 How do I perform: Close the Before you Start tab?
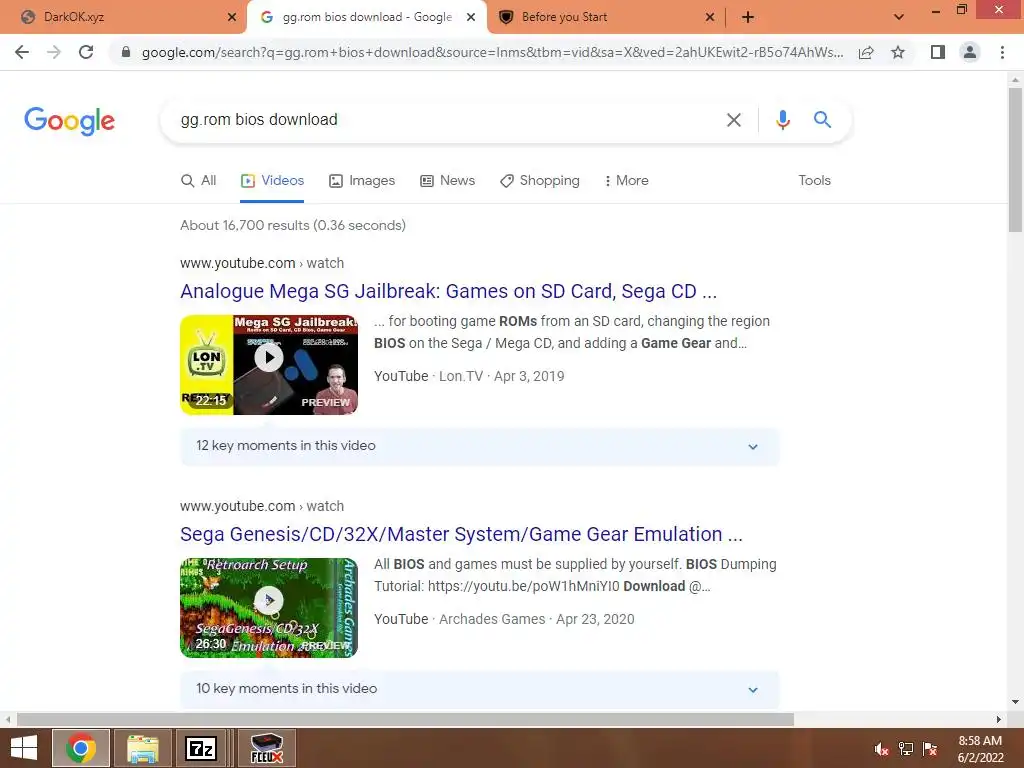(x=710, y=17)
